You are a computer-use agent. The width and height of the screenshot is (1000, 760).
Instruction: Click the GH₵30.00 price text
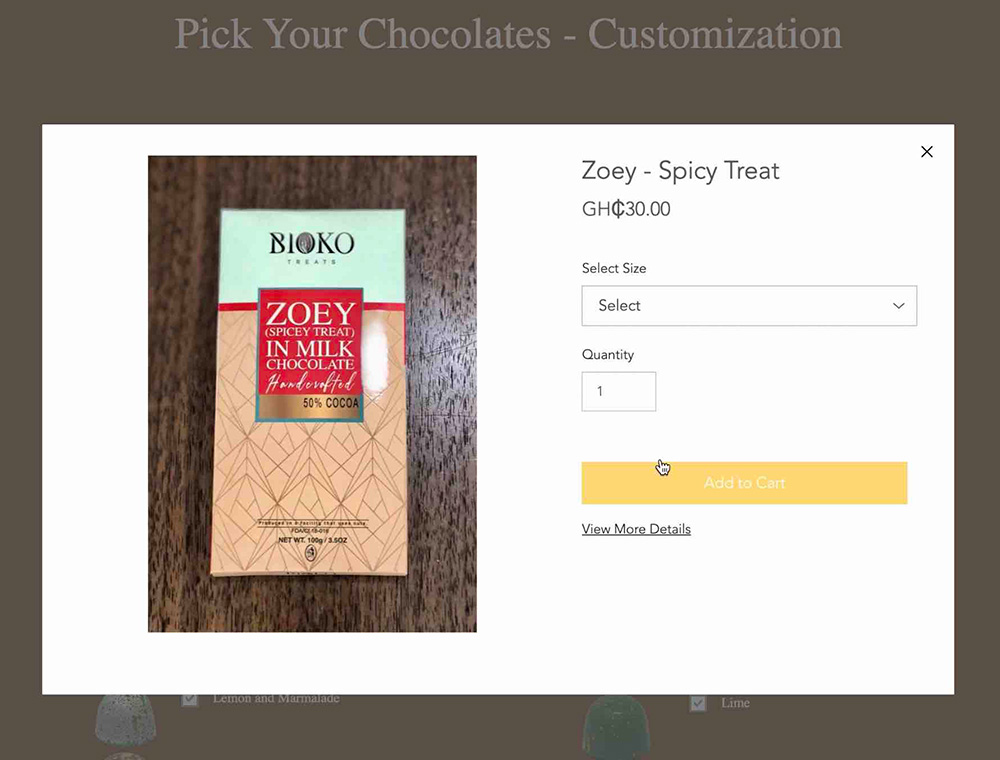pyautogui.click(x=626, y=209)
